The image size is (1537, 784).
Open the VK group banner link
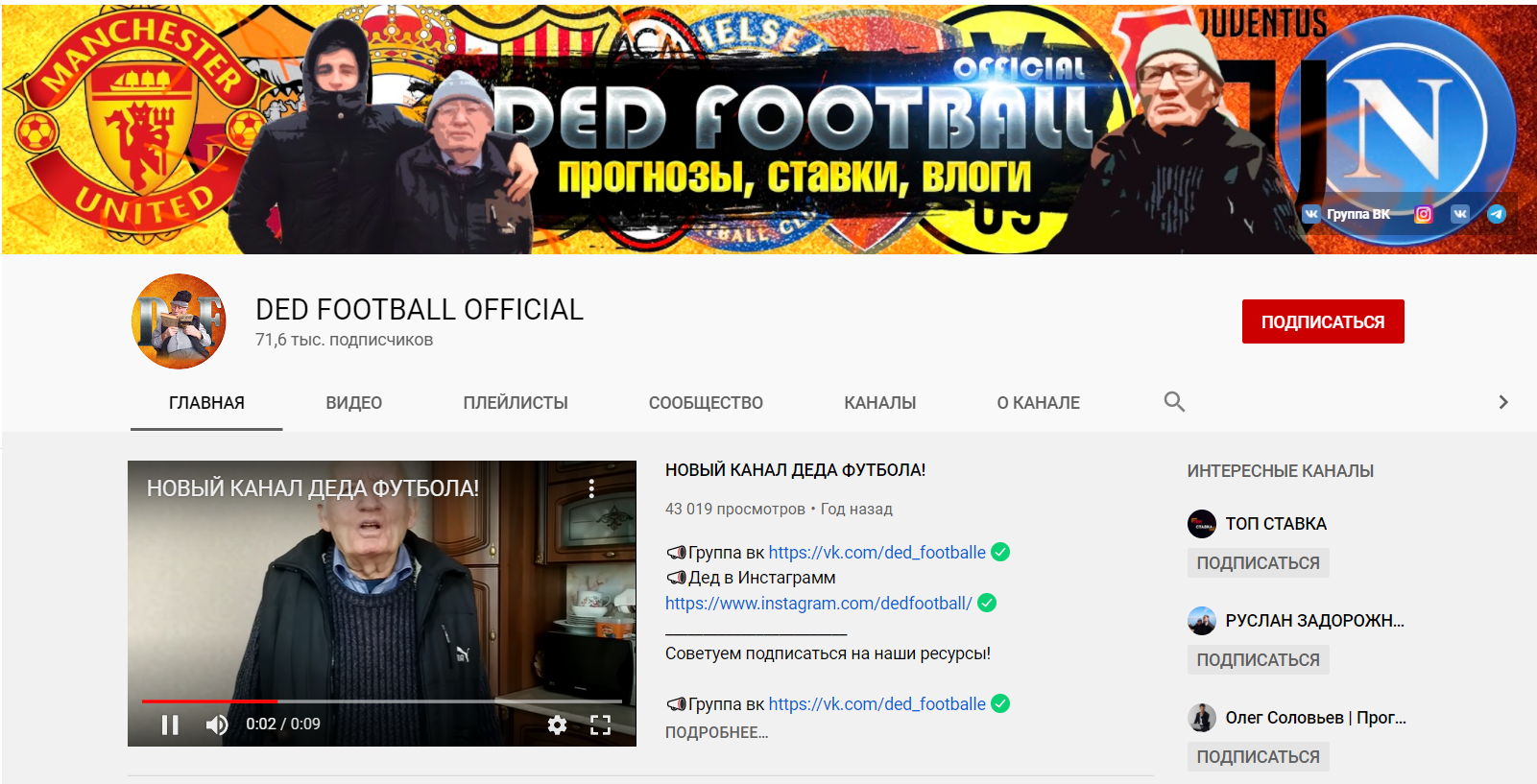[1346, 214]
